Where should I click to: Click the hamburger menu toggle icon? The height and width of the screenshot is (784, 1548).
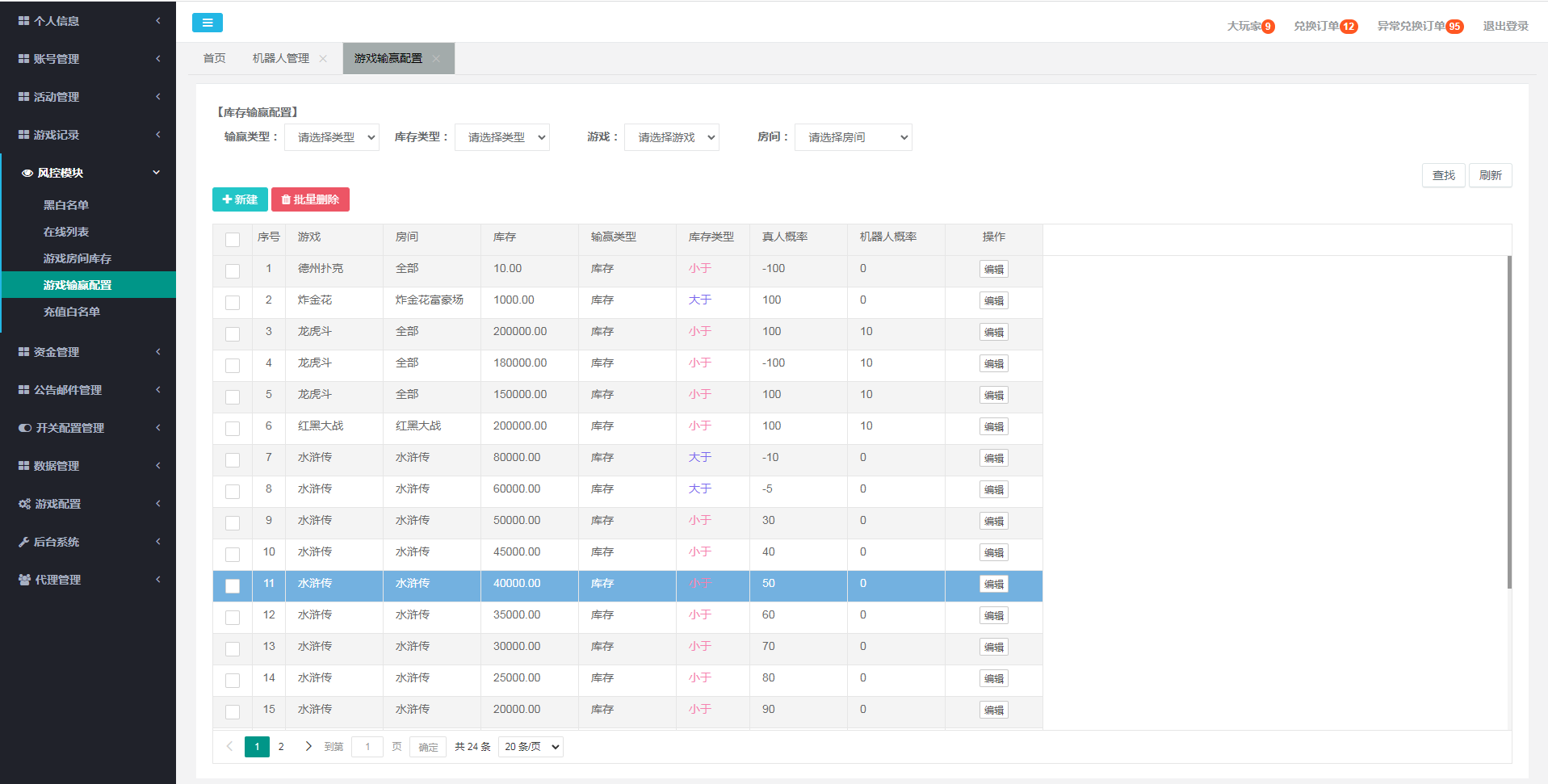pos(207,23)
